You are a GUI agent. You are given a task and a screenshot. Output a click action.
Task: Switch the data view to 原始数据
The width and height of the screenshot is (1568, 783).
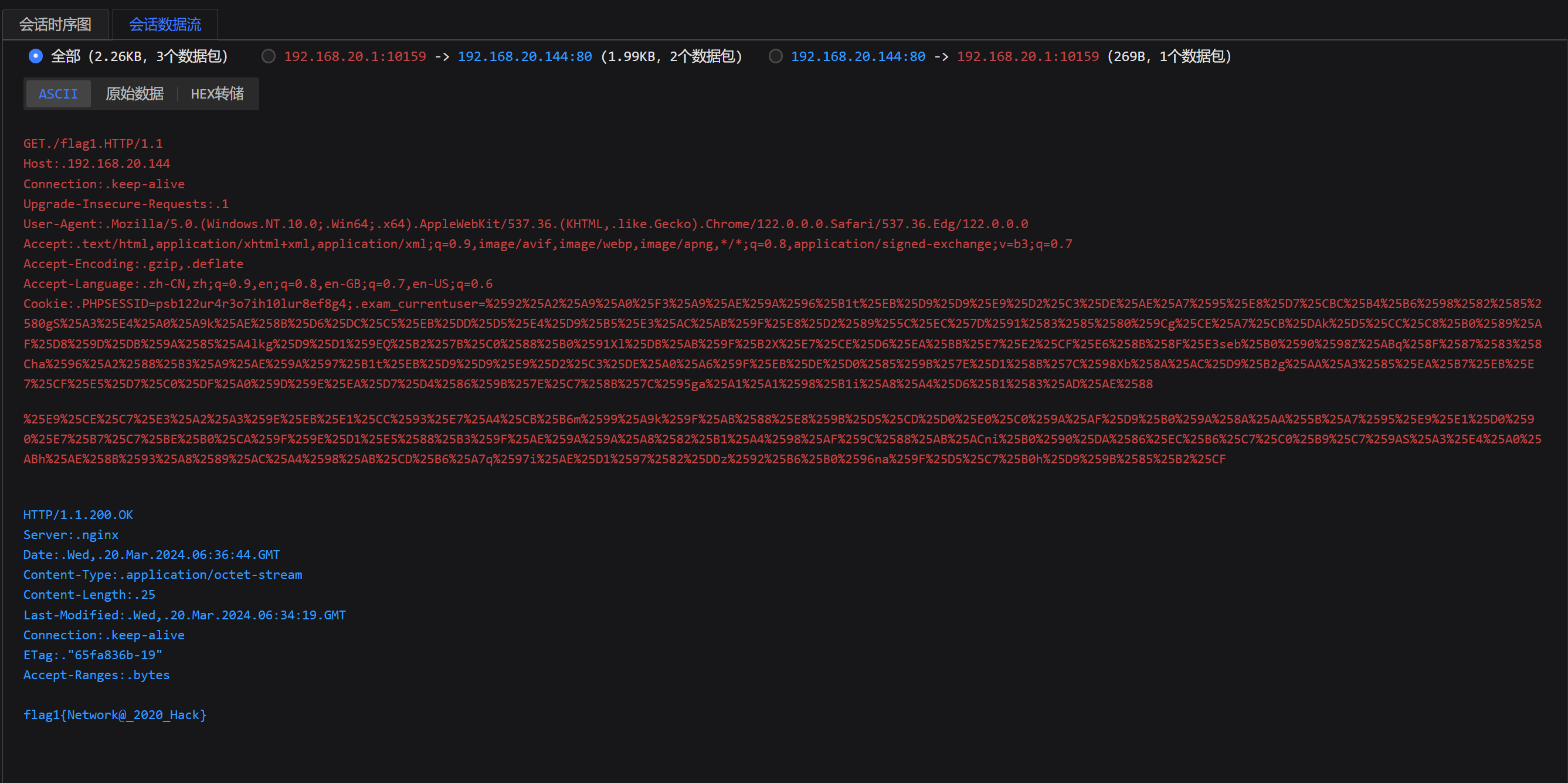[x=134, y=94]
